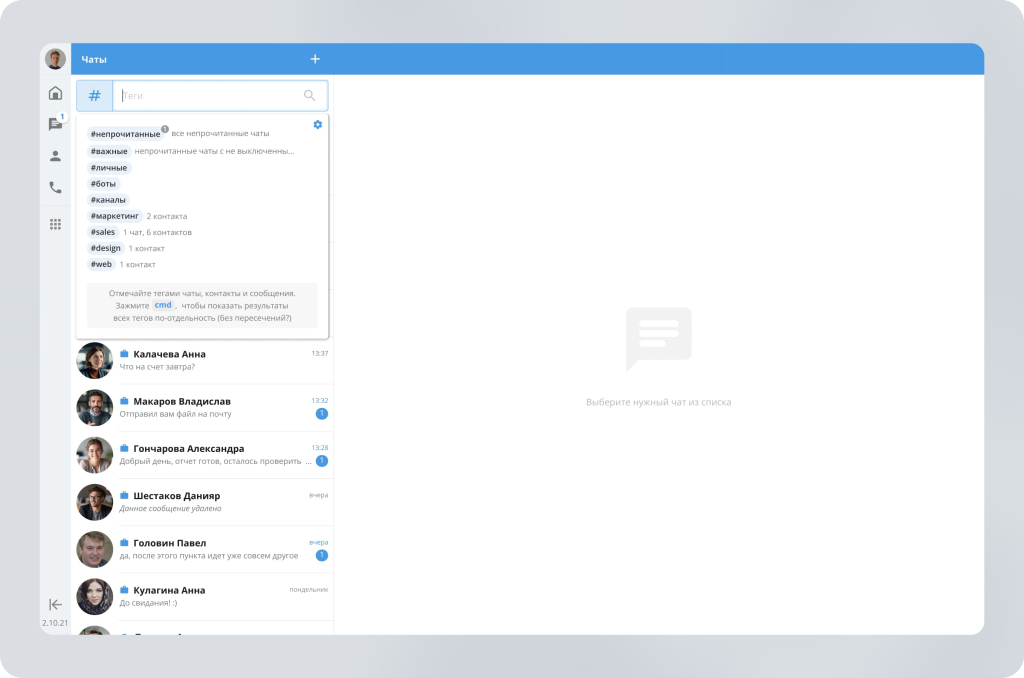Open the user profile avatar in the sidebar
The height and width of the screenshot is (678, 1024).
56,59
